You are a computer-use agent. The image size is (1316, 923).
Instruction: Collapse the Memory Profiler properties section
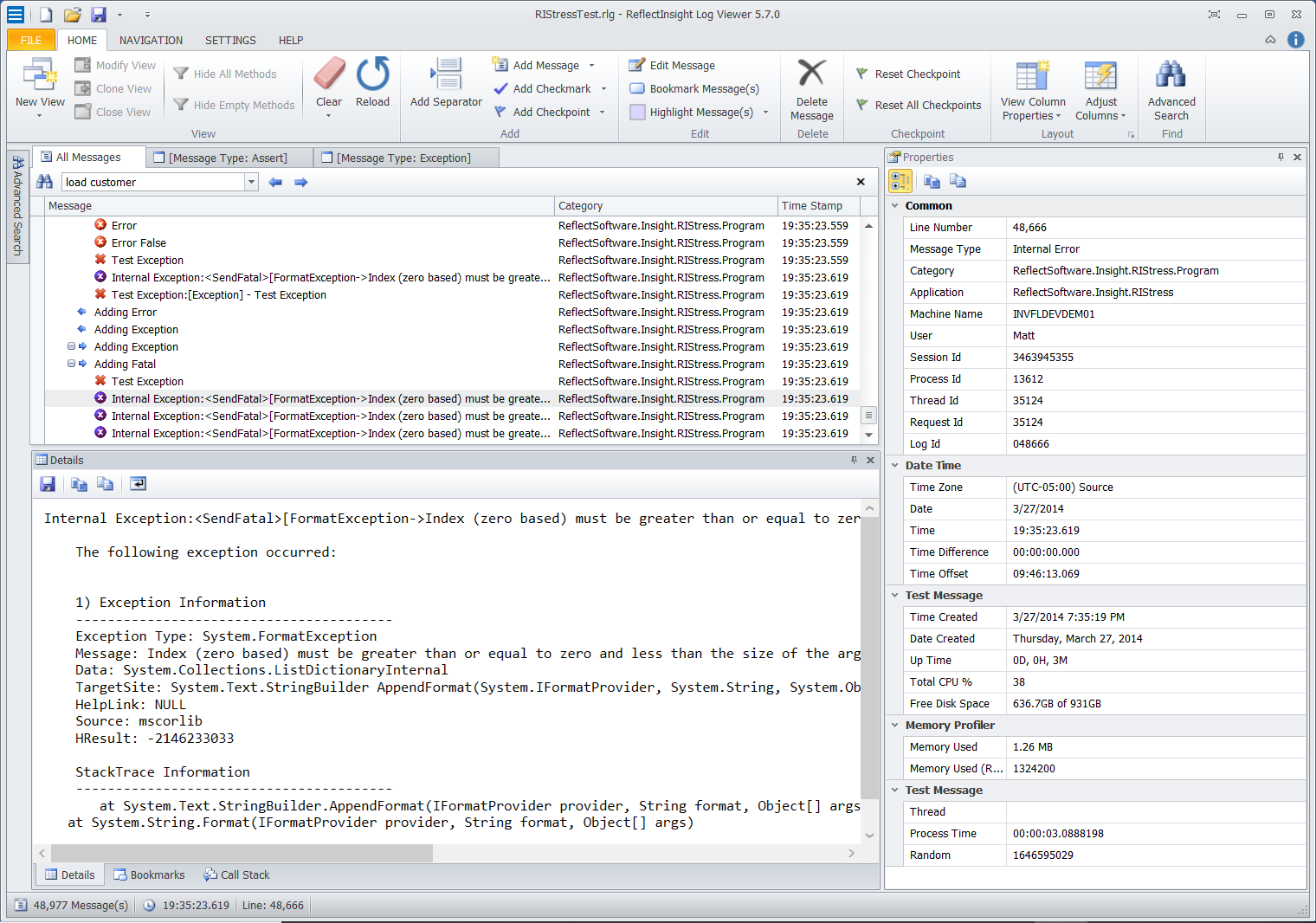tap(895, 726)
